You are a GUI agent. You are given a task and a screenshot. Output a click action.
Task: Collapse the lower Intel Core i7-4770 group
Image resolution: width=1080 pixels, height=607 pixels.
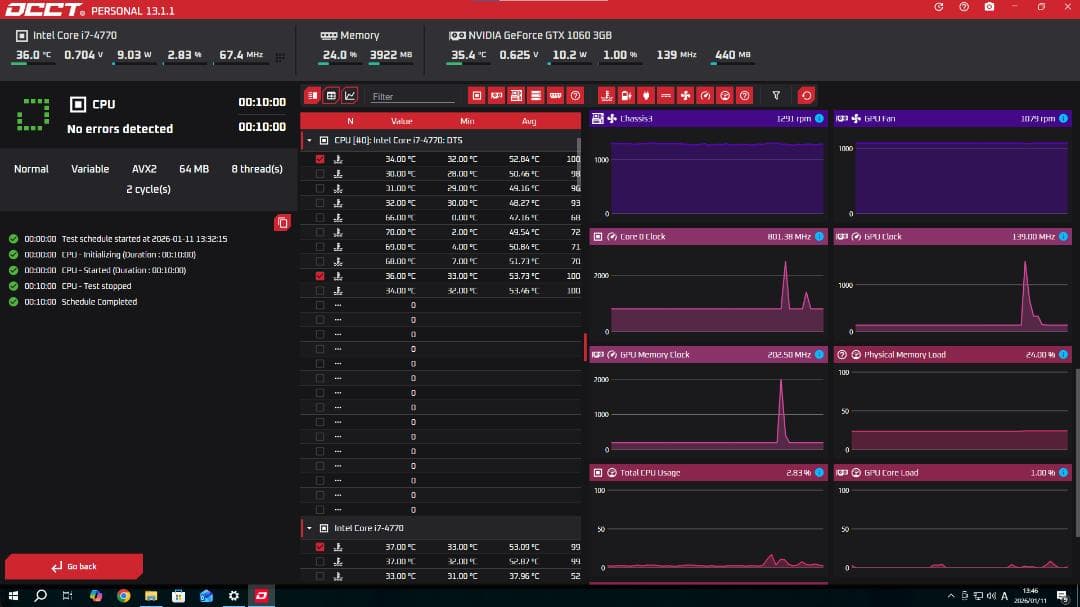(309, 528)
